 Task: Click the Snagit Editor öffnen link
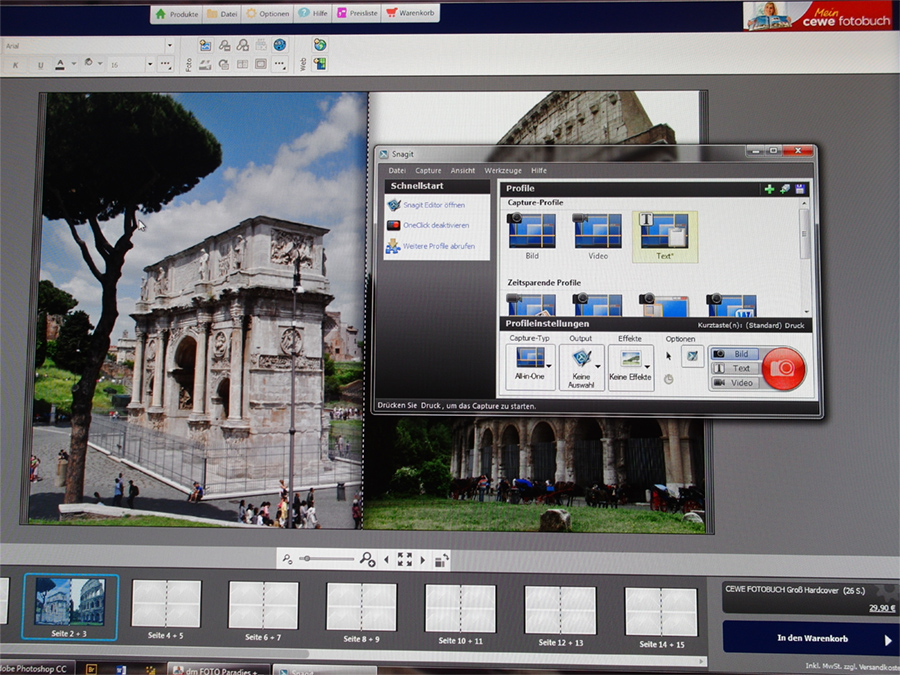click(x=433, y=205)
